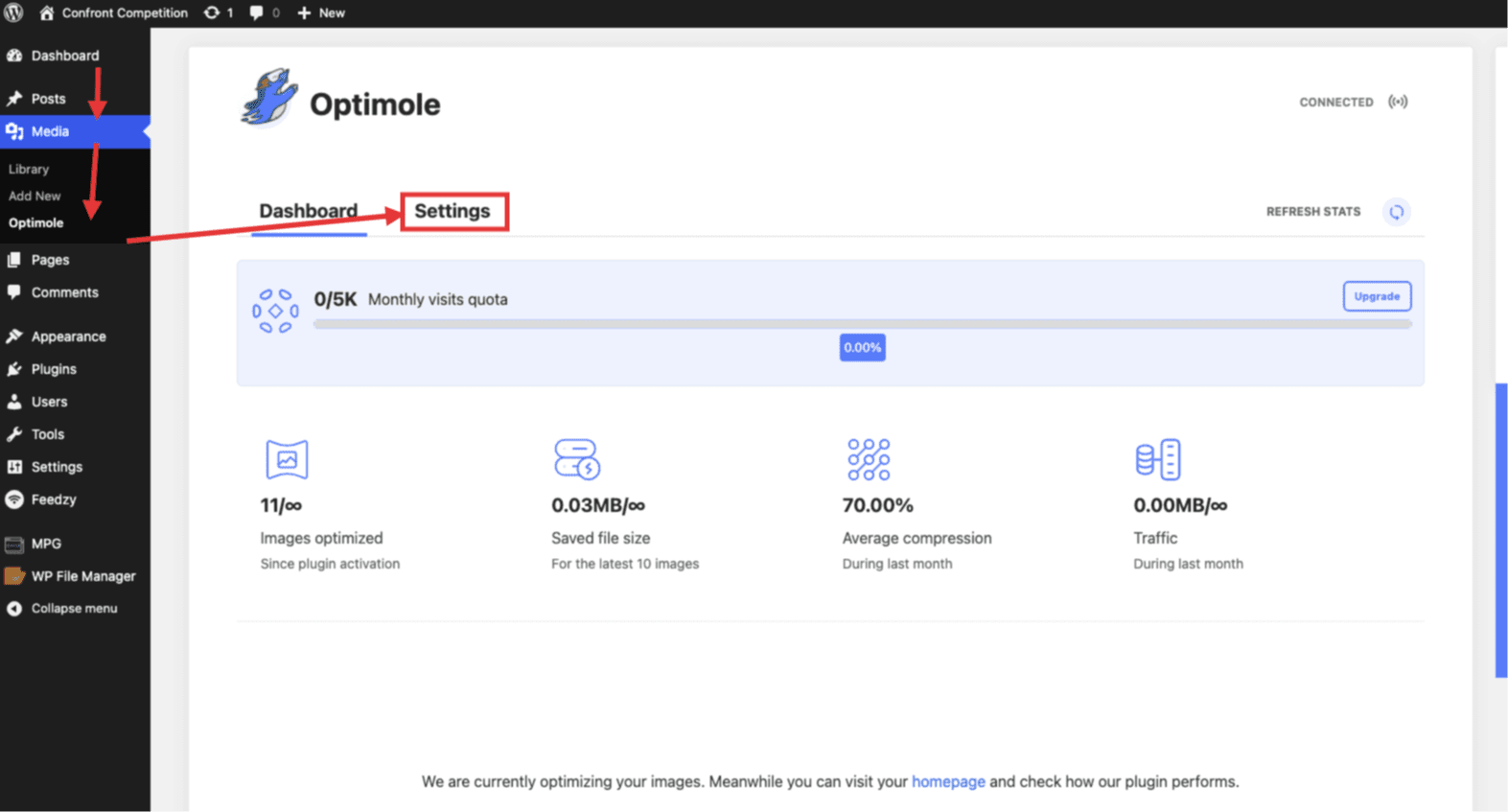Click the WordPress logo icon
1508x812 pixels.
point(13,12)
